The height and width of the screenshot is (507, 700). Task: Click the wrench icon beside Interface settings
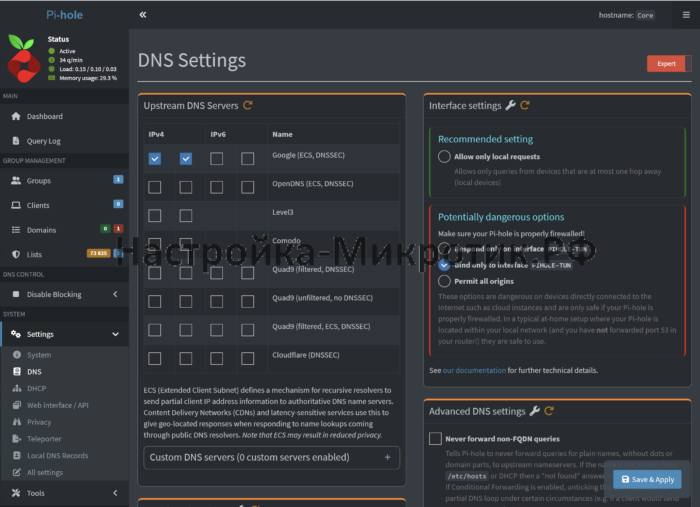tap(510, 105)
